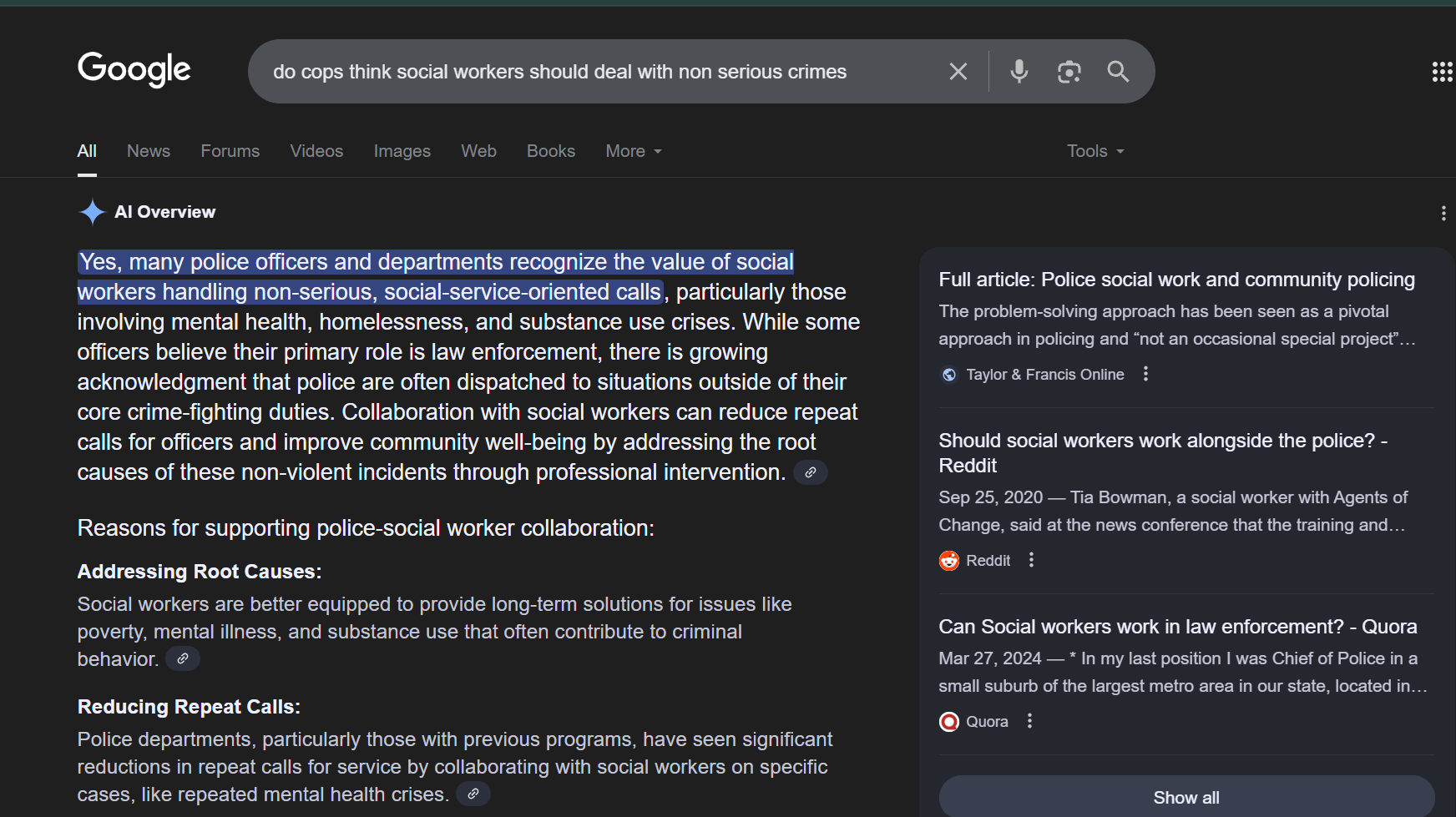This screenshot has height=817, width=1456.
Task: Click the problem-solving approach snippet text
Action: 1177,325
